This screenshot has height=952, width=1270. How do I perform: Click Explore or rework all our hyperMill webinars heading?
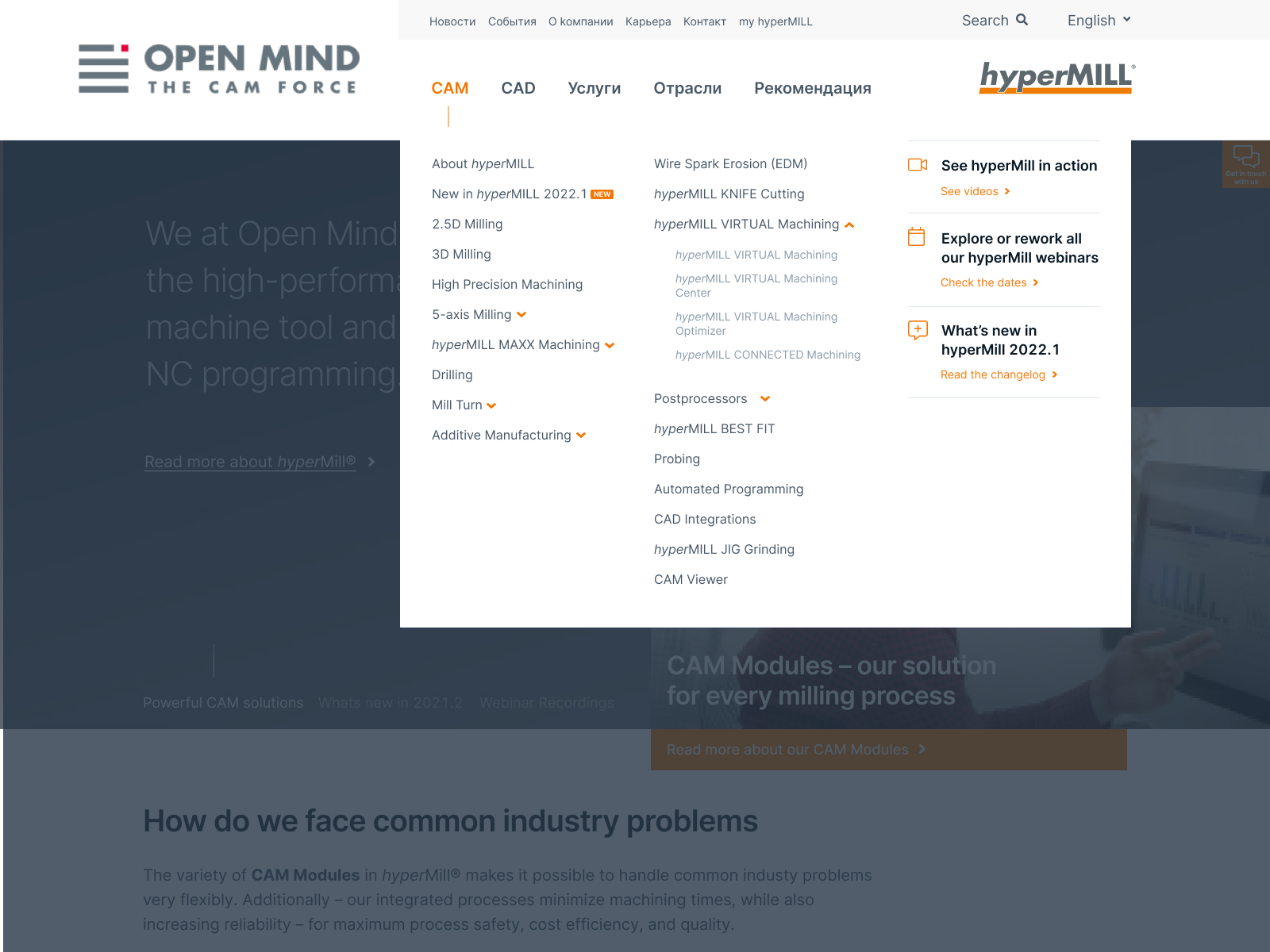coord(1020,248)
